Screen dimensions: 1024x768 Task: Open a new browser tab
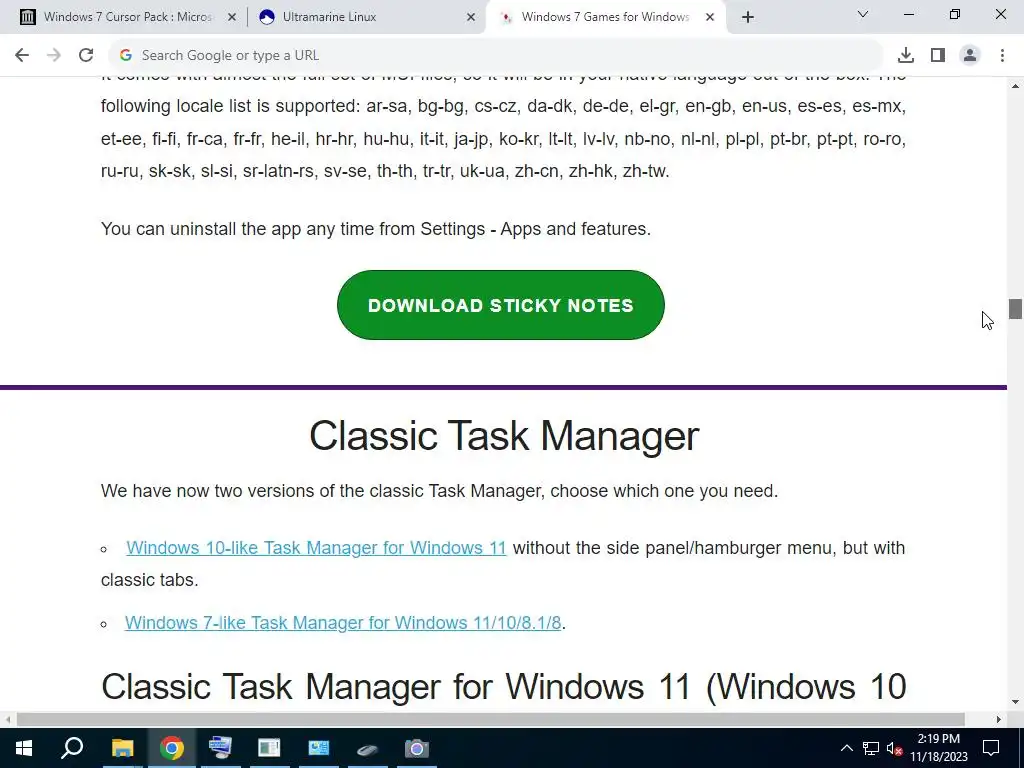tap(748, 17)
